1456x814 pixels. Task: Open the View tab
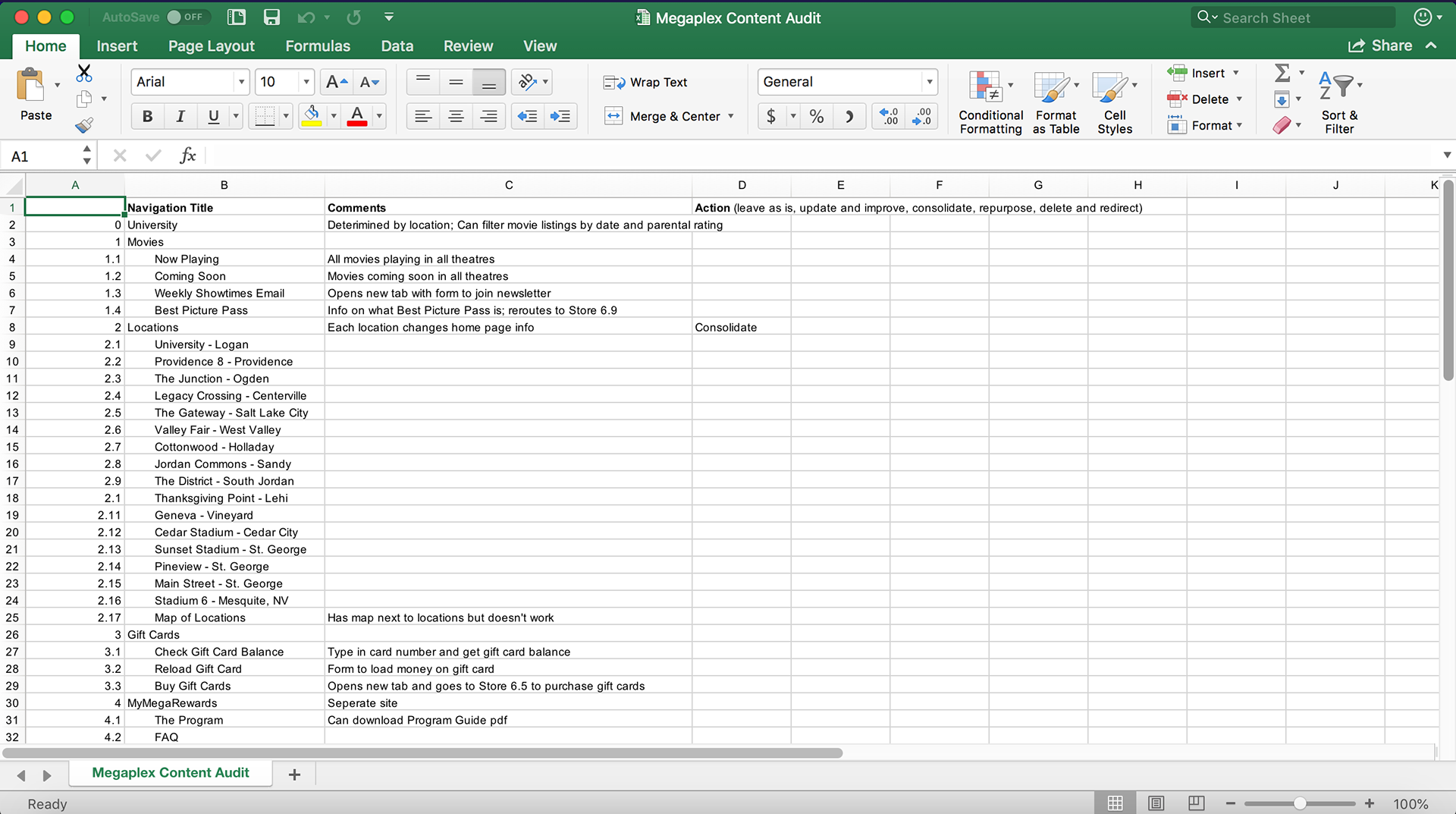pos(540,46)
